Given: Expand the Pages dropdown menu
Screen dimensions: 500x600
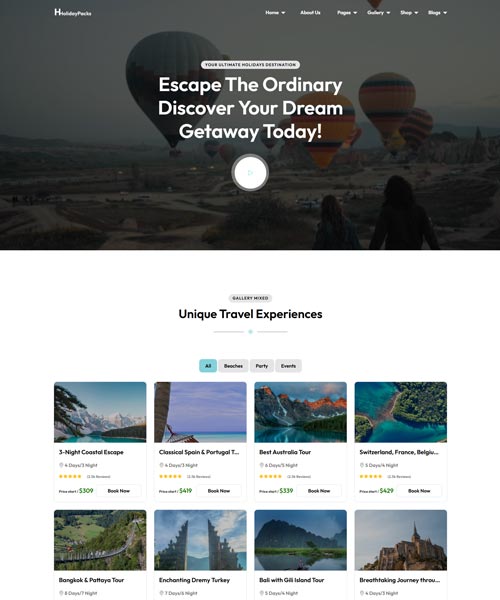Looking at the screenshot, I should tap(347, 13).
